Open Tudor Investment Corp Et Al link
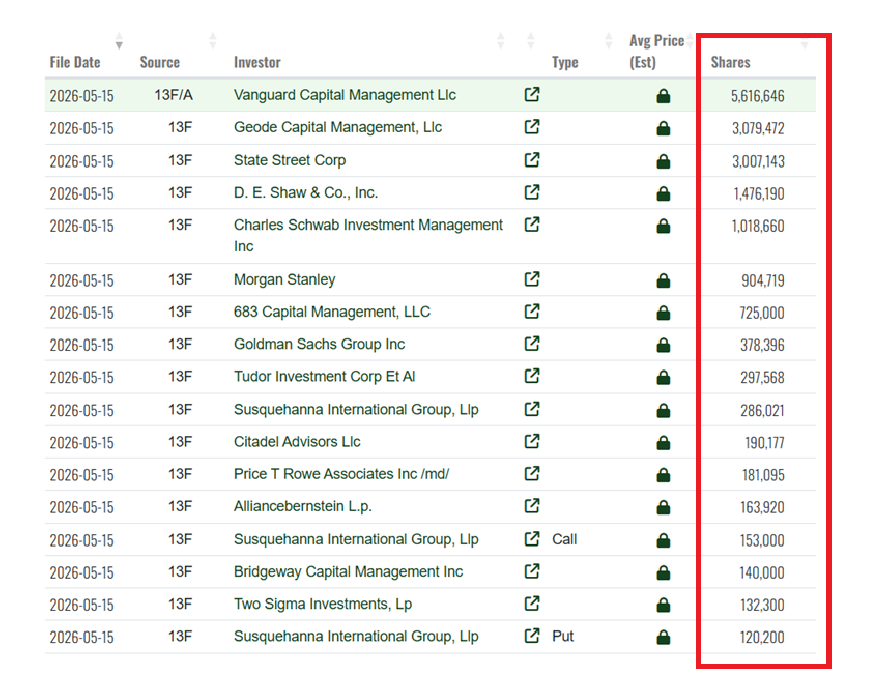Viewport: 870px width, 691px height. pos(324,376)
